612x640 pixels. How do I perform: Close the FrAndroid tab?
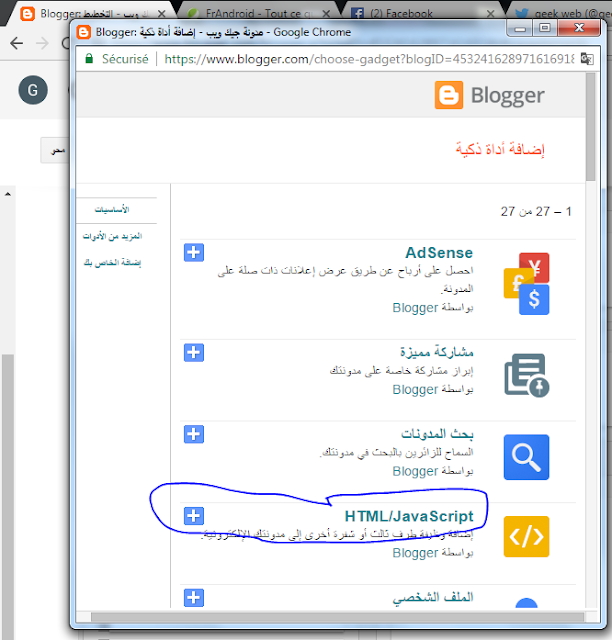(x=326, y=14)
